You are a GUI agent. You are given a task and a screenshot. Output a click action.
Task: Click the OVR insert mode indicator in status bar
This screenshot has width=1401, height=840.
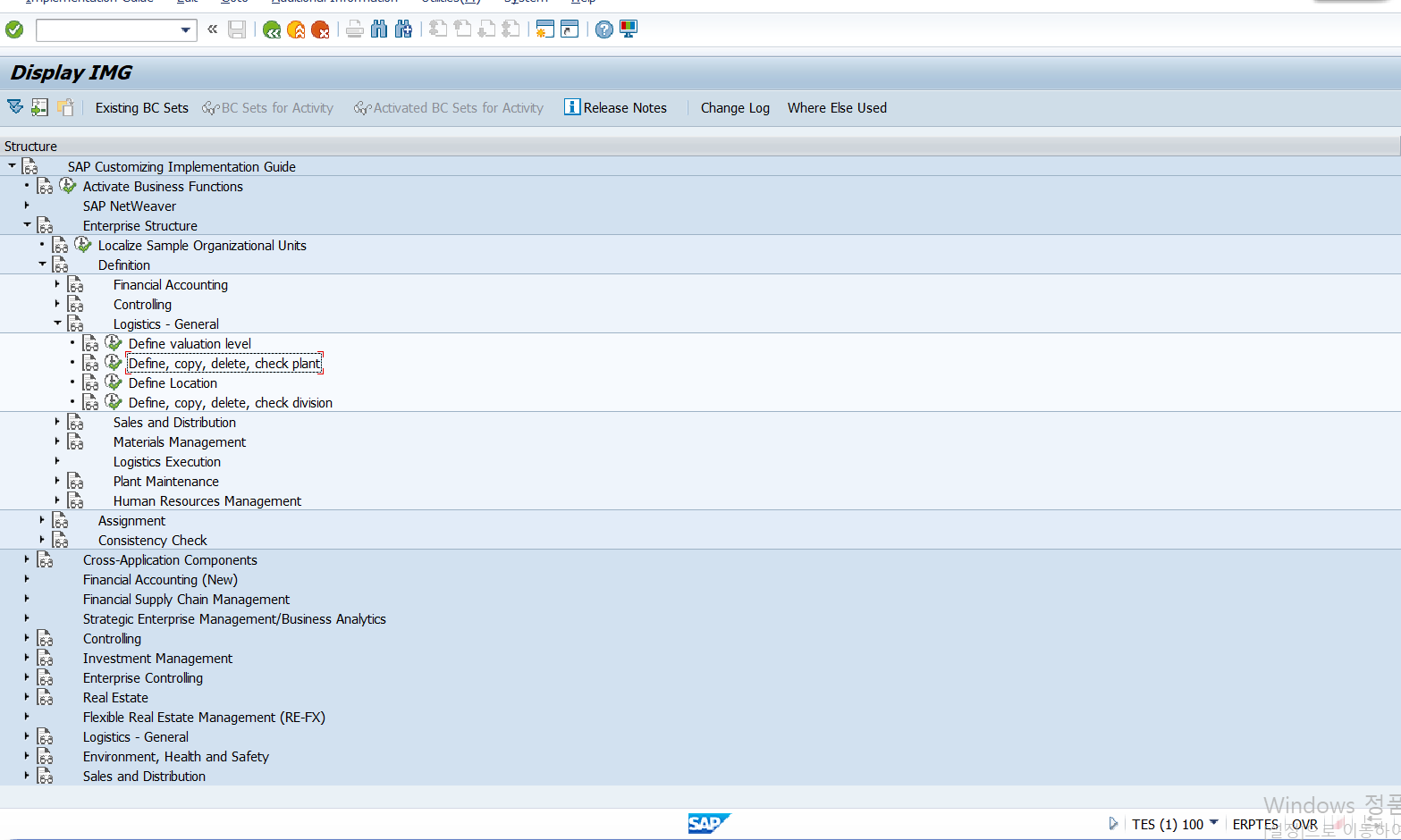[x=1304, y=824]
